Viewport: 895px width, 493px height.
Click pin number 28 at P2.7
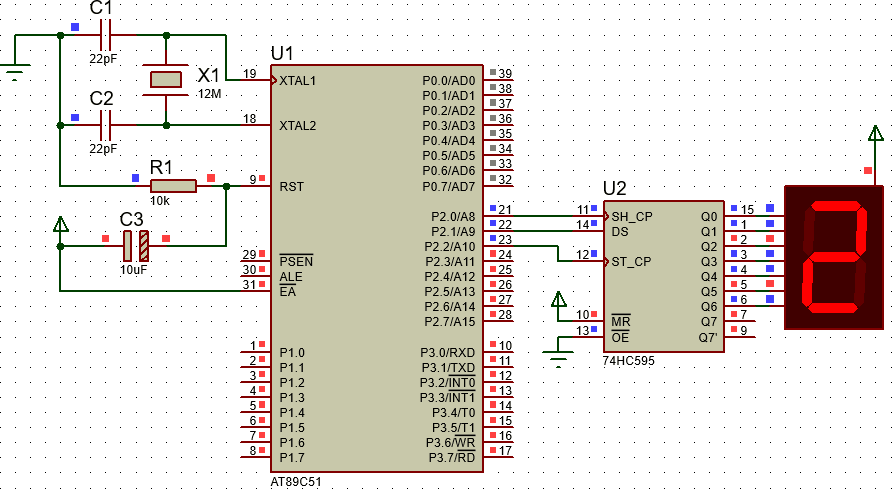(x=505, y=314)
